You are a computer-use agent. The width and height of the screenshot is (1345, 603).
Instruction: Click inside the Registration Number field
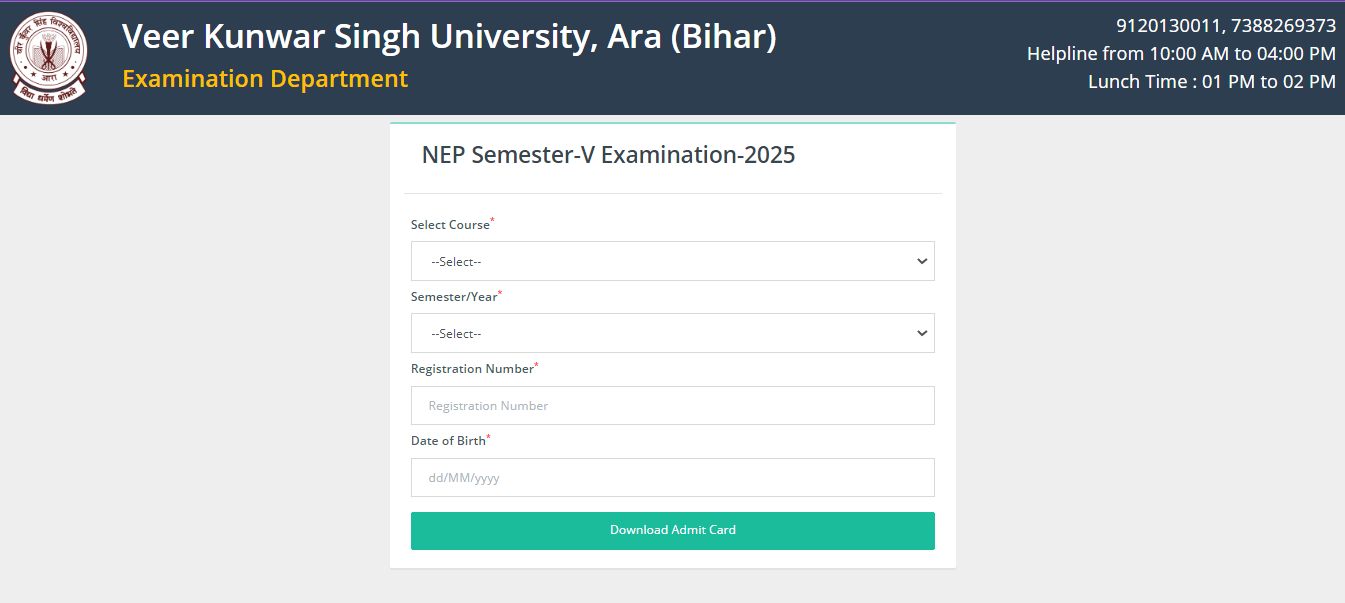672,405
